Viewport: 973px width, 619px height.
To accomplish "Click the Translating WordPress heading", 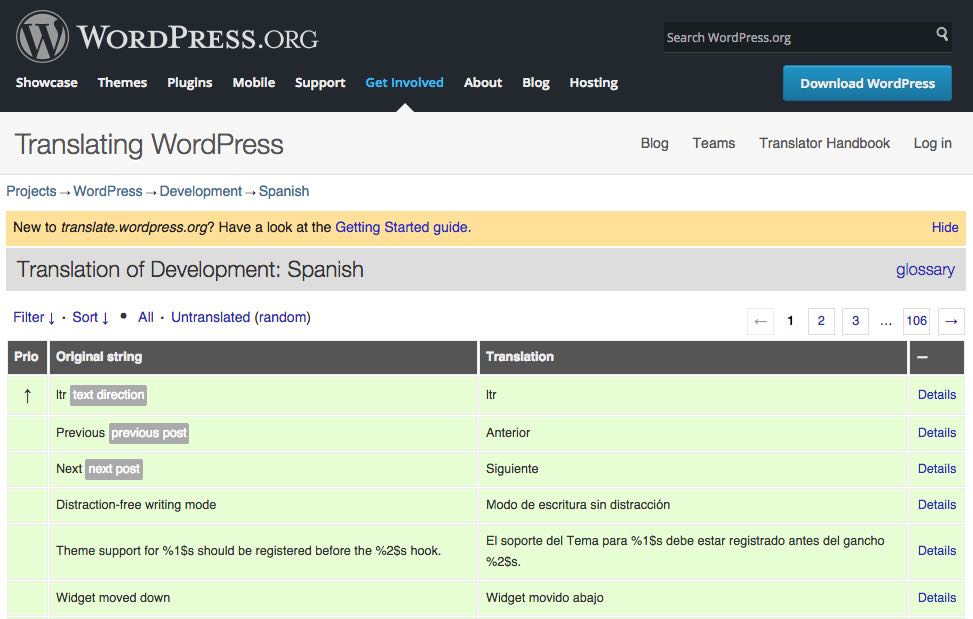I will [x=149, y=145].
